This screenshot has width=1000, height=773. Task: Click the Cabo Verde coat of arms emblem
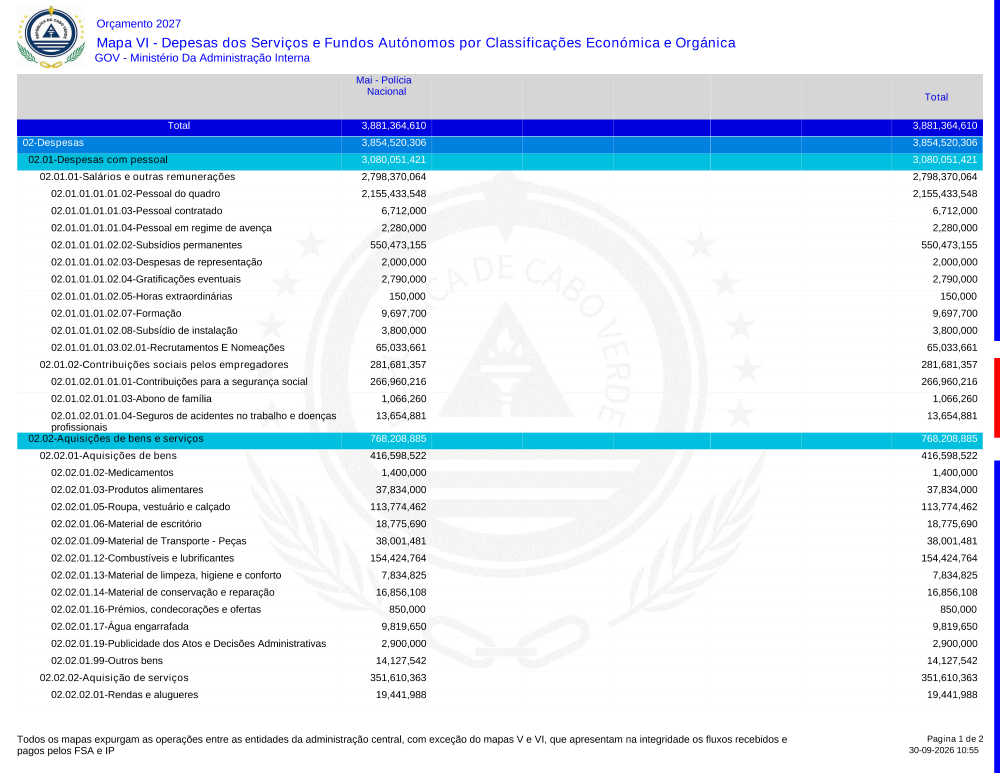[x=51, y=37]
